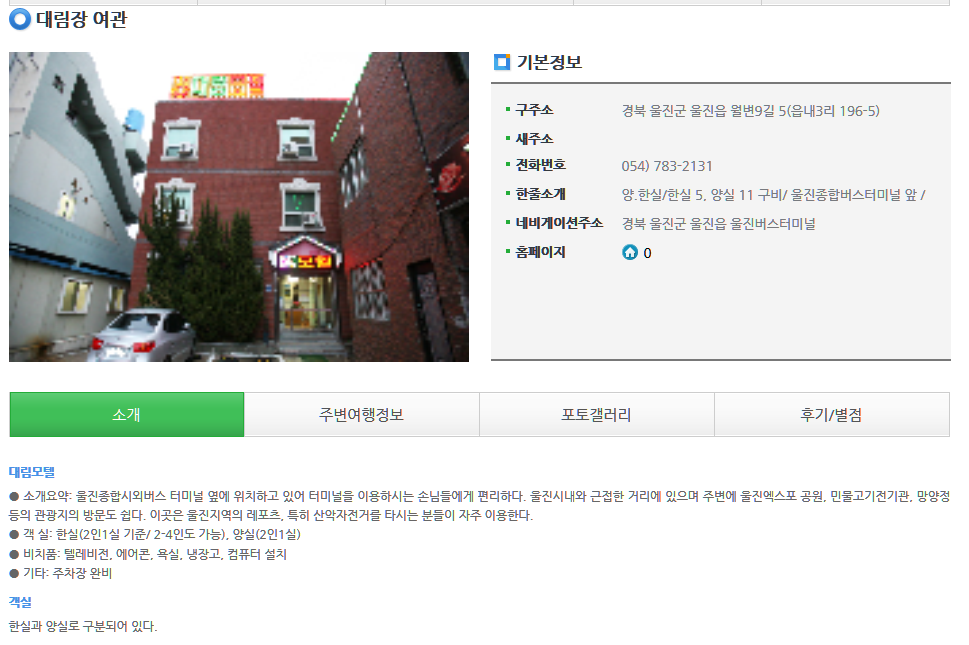The height and width of the screenshot is (645, 969).
Task: Click the homepage house icon
Action: [x=629, y=252]
